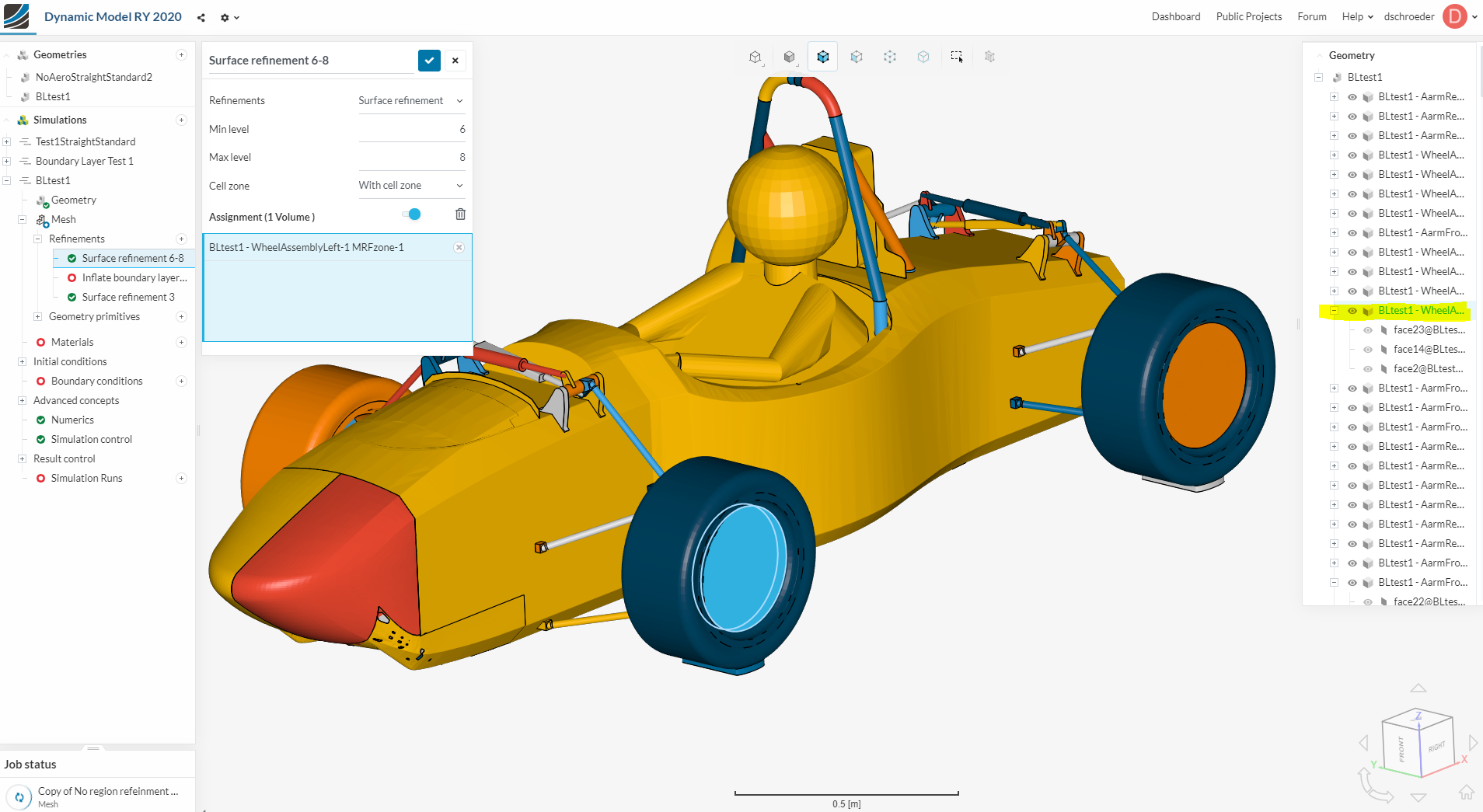The height and width of the screenshot is (812, 1483).
Task: Select Inflate boundary layer refinement item
Action: (134, 277)
